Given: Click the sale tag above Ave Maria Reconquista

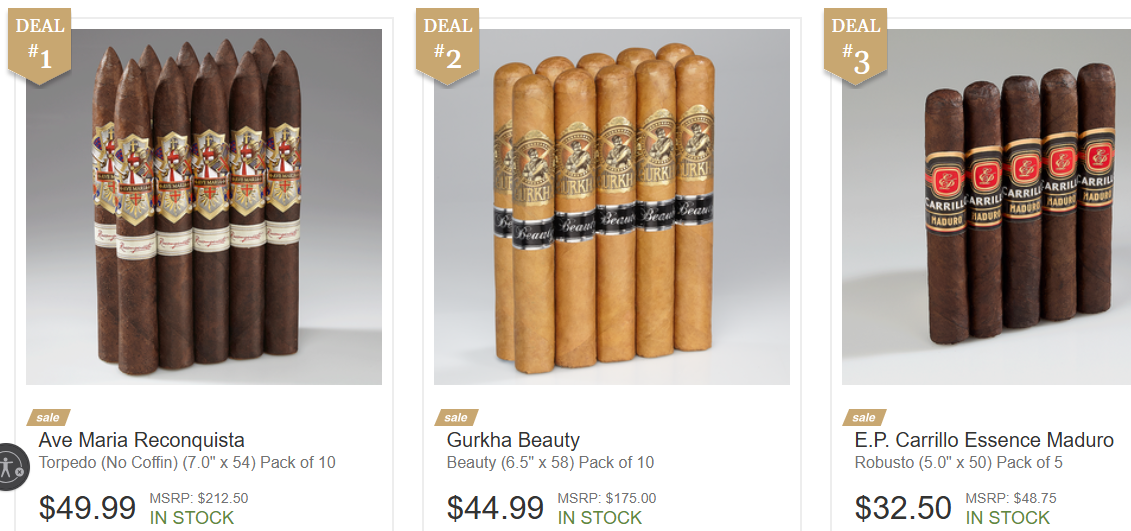Looking at the screenshot, I should point(48,418).
